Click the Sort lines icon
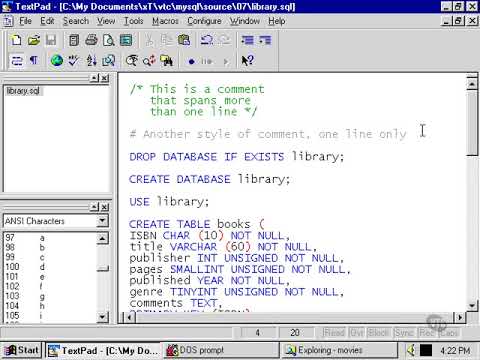Screen dimensions: 480x360 point(91,61)
